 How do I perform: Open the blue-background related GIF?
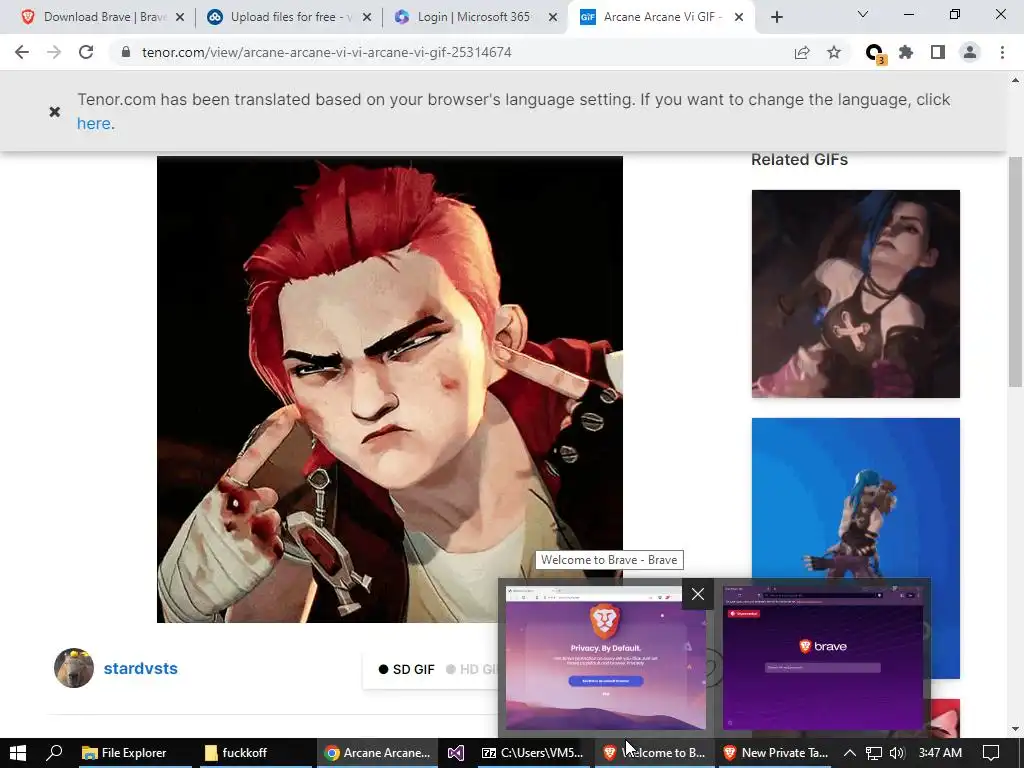pyautogui.click(x=856, y=496)
